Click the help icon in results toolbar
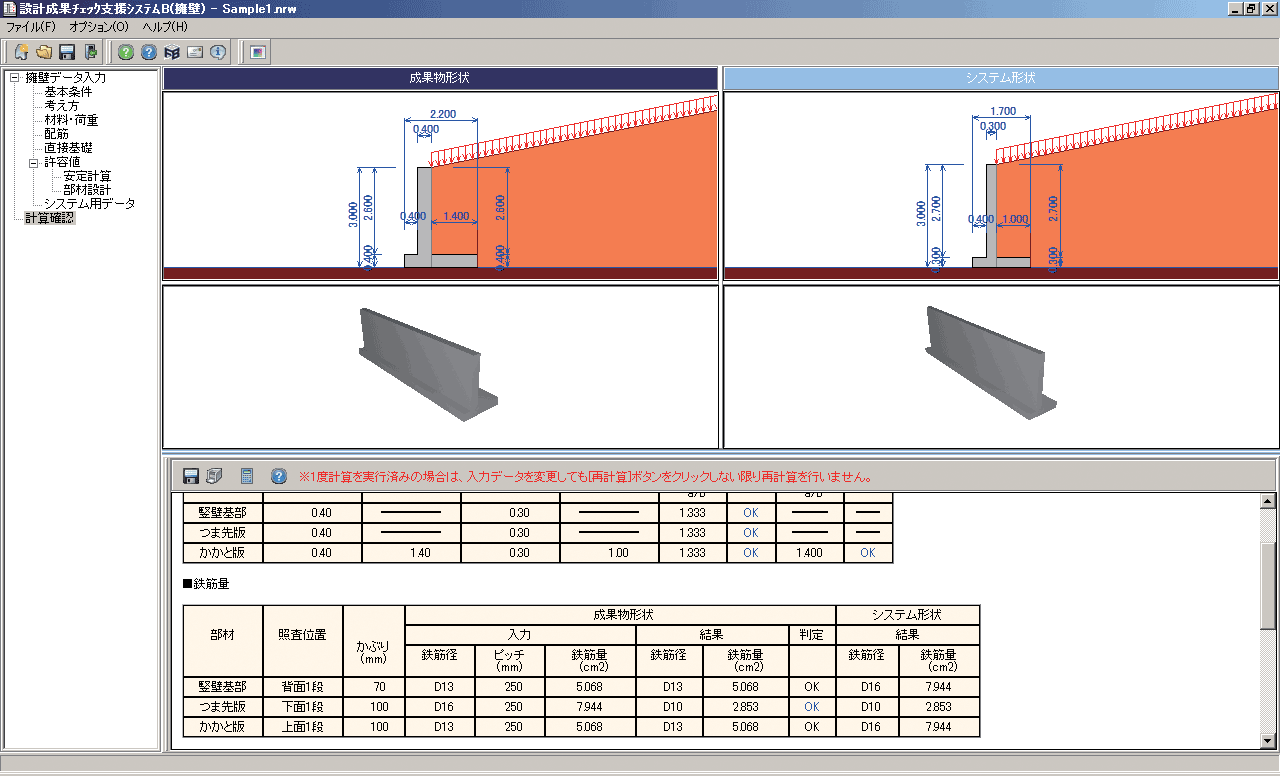Screen dimensions: 1280x776 (x=279, y=477)
